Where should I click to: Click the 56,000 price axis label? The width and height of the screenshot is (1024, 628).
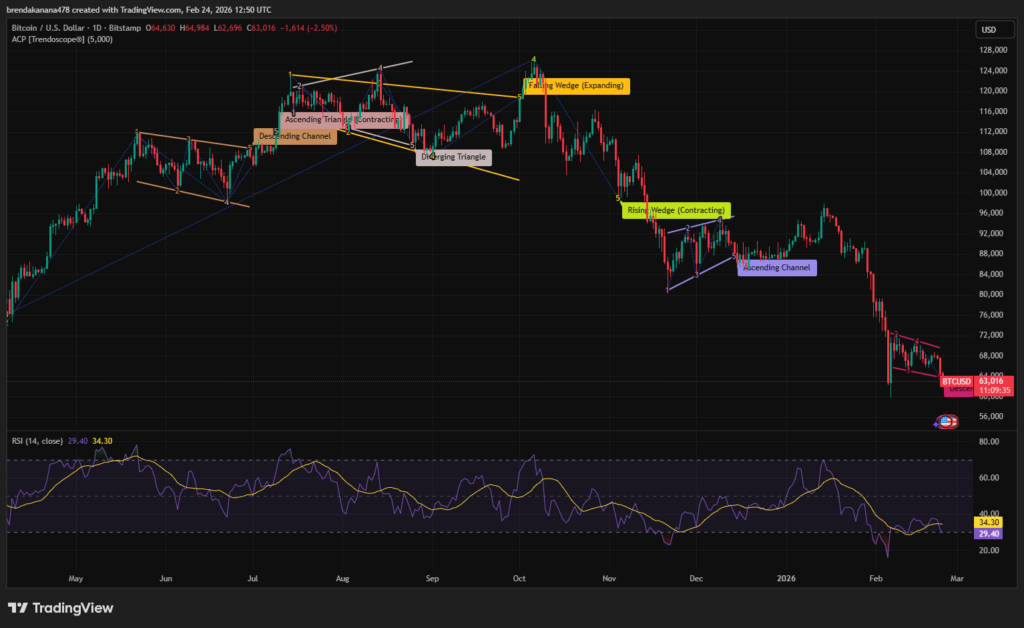(991, 416)
